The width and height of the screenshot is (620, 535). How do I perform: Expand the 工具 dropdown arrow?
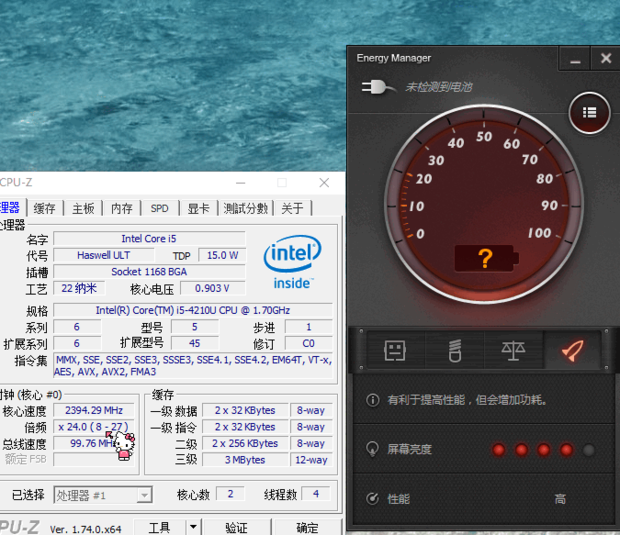tap(193, 527)
